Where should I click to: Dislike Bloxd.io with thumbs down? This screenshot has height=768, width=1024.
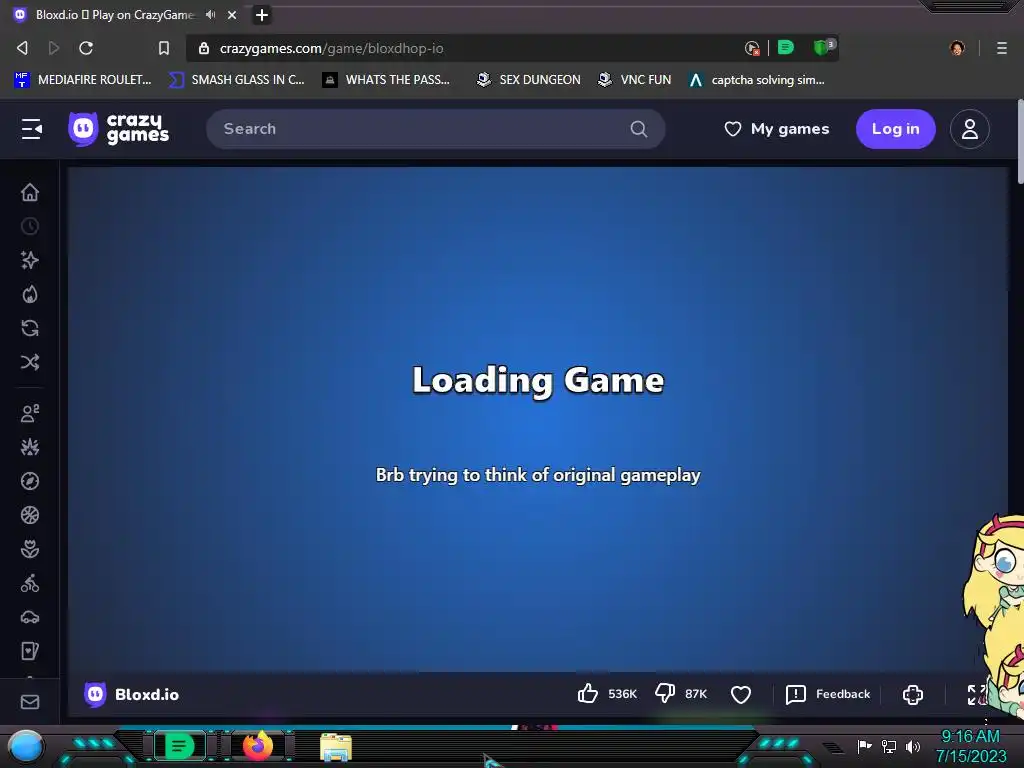click(665, 694)
